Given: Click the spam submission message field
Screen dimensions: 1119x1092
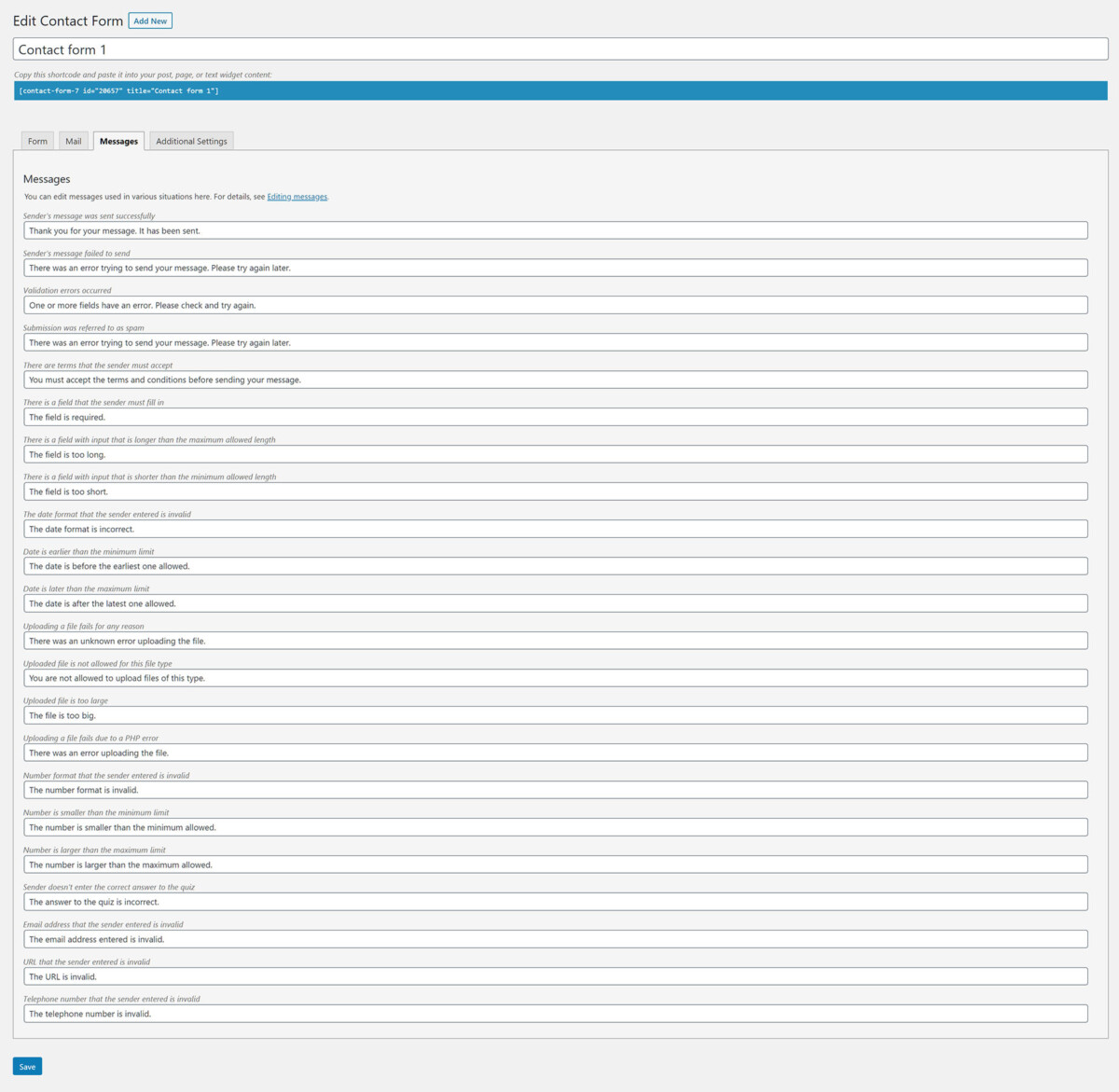Looking at the screenshot, I should click(556, 342).
